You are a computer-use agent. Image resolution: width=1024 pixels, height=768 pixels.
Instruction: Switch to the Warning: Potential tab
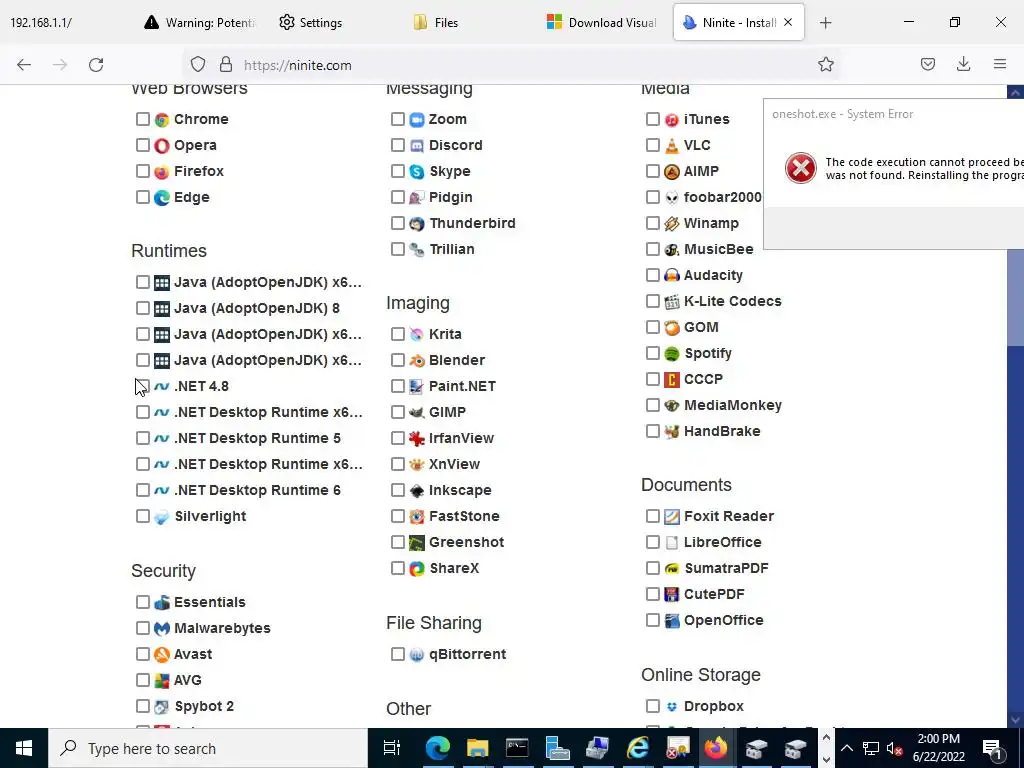pos(200,22)
